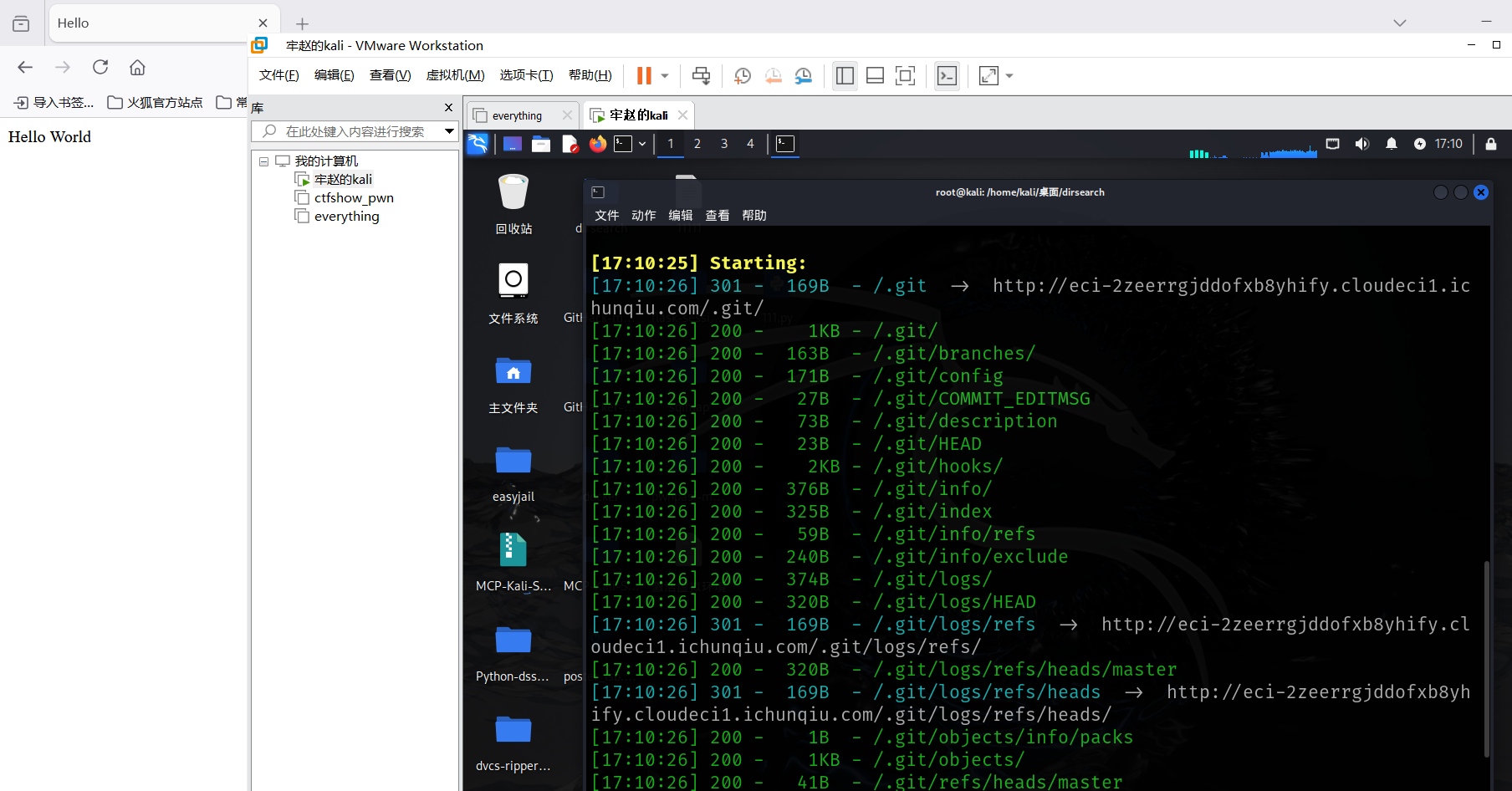Open the VMware 文件(F) menu
This screenshot has height=791, width=1512.
(x=278, y=75)
